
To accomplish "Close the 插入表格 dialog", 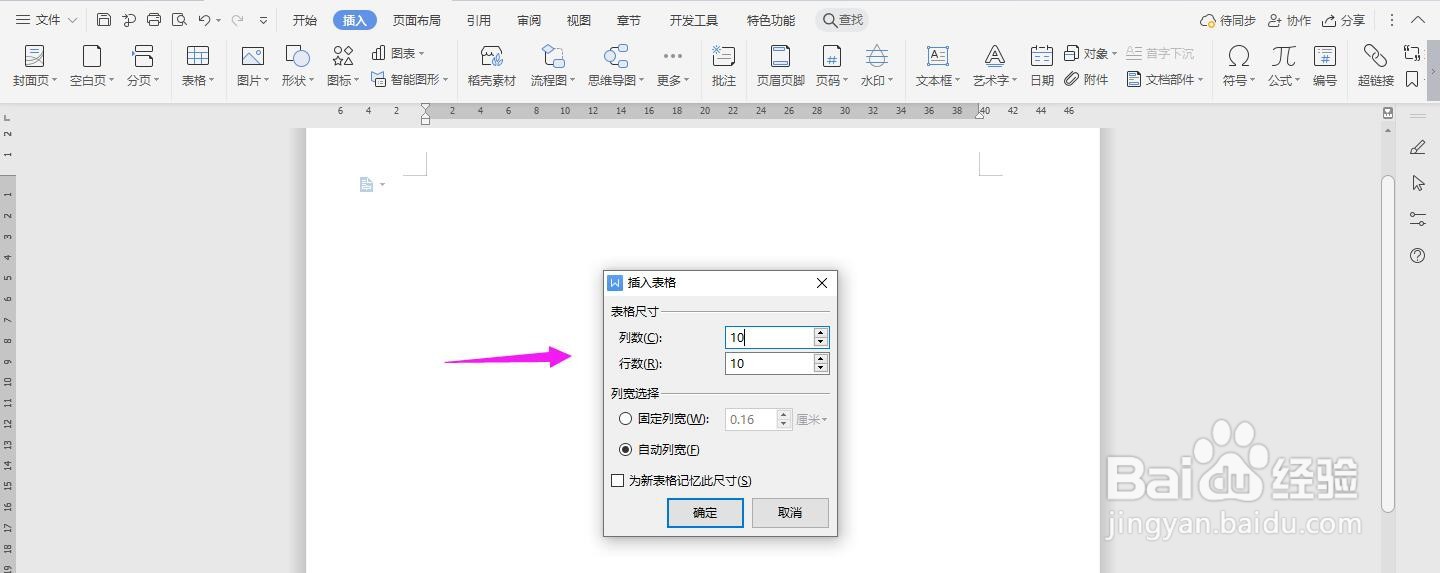I will [x=822, y=283].
